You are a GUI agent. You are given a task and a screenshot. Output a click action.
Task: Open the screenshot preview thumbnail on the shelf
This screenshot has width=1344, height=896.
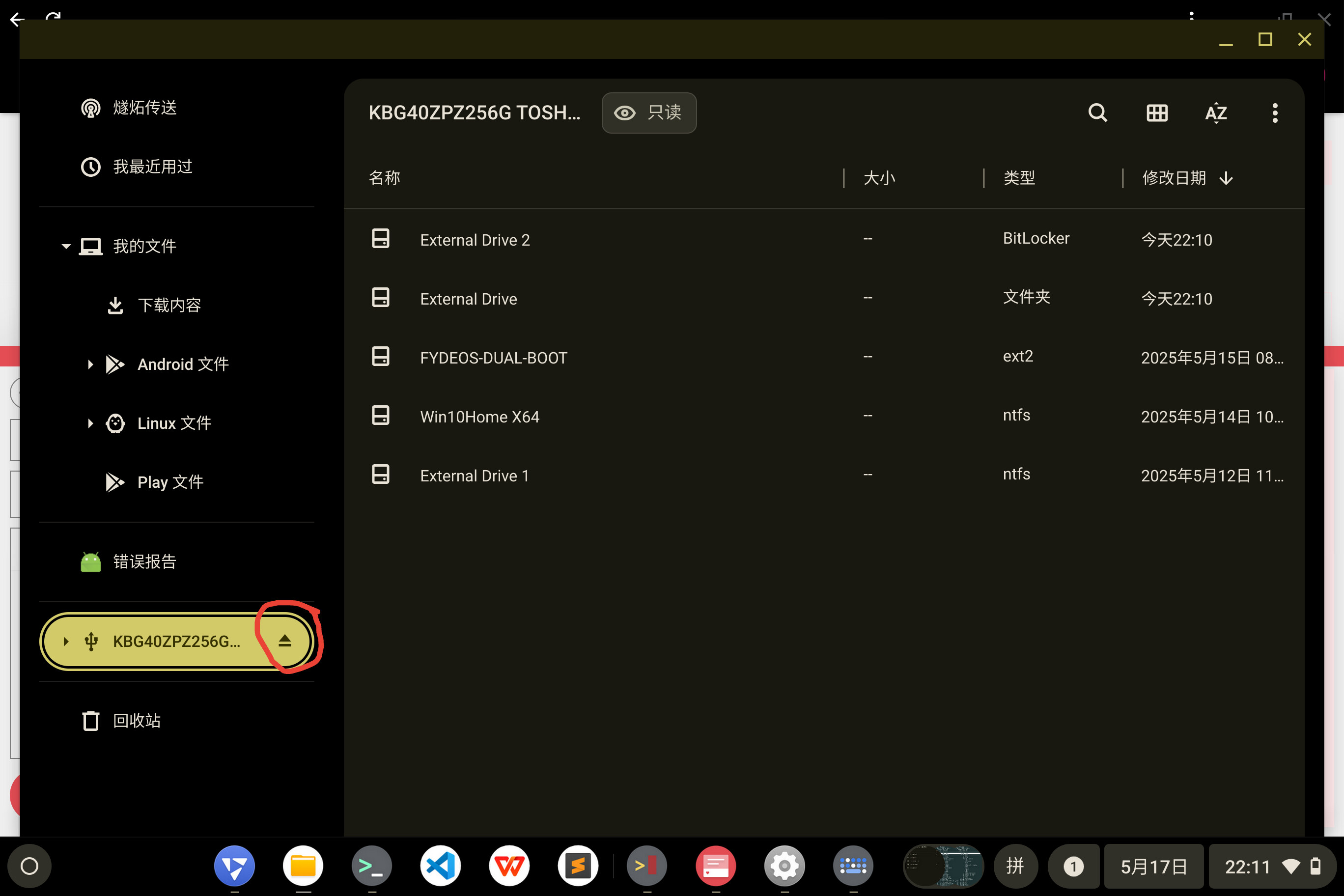pyautogui.click(x=944, y=867)
